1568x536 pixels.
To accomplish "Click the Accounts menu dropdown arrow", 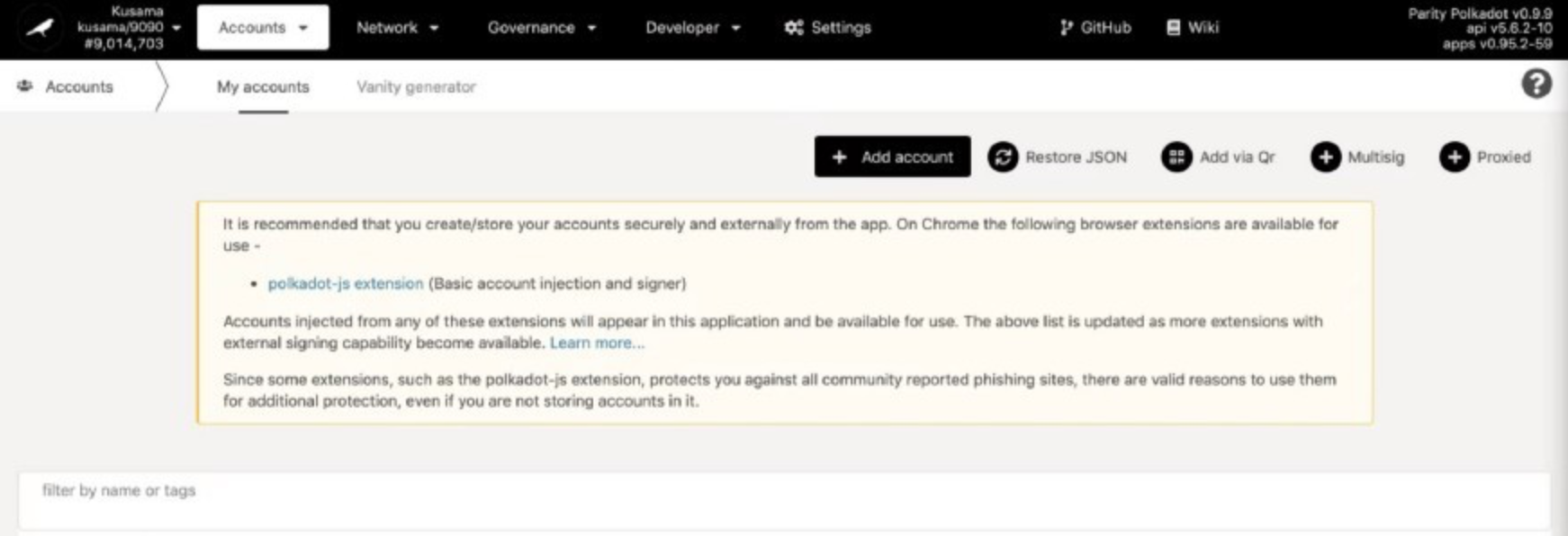I will [303, 28].
